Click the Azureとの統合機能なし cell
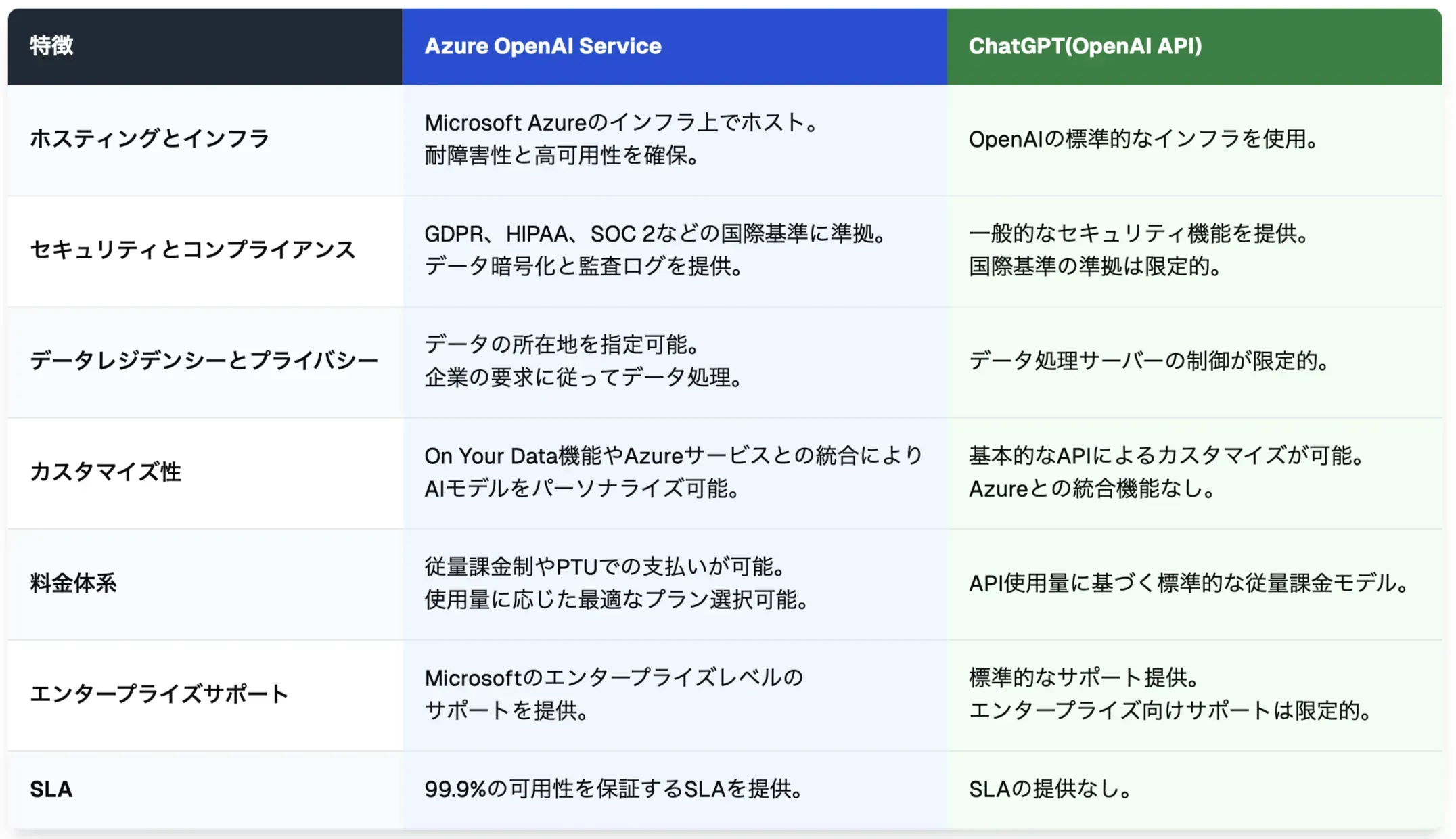Image resolution: width=1456 pixels, height=839 pixels. click(1165, 472)
